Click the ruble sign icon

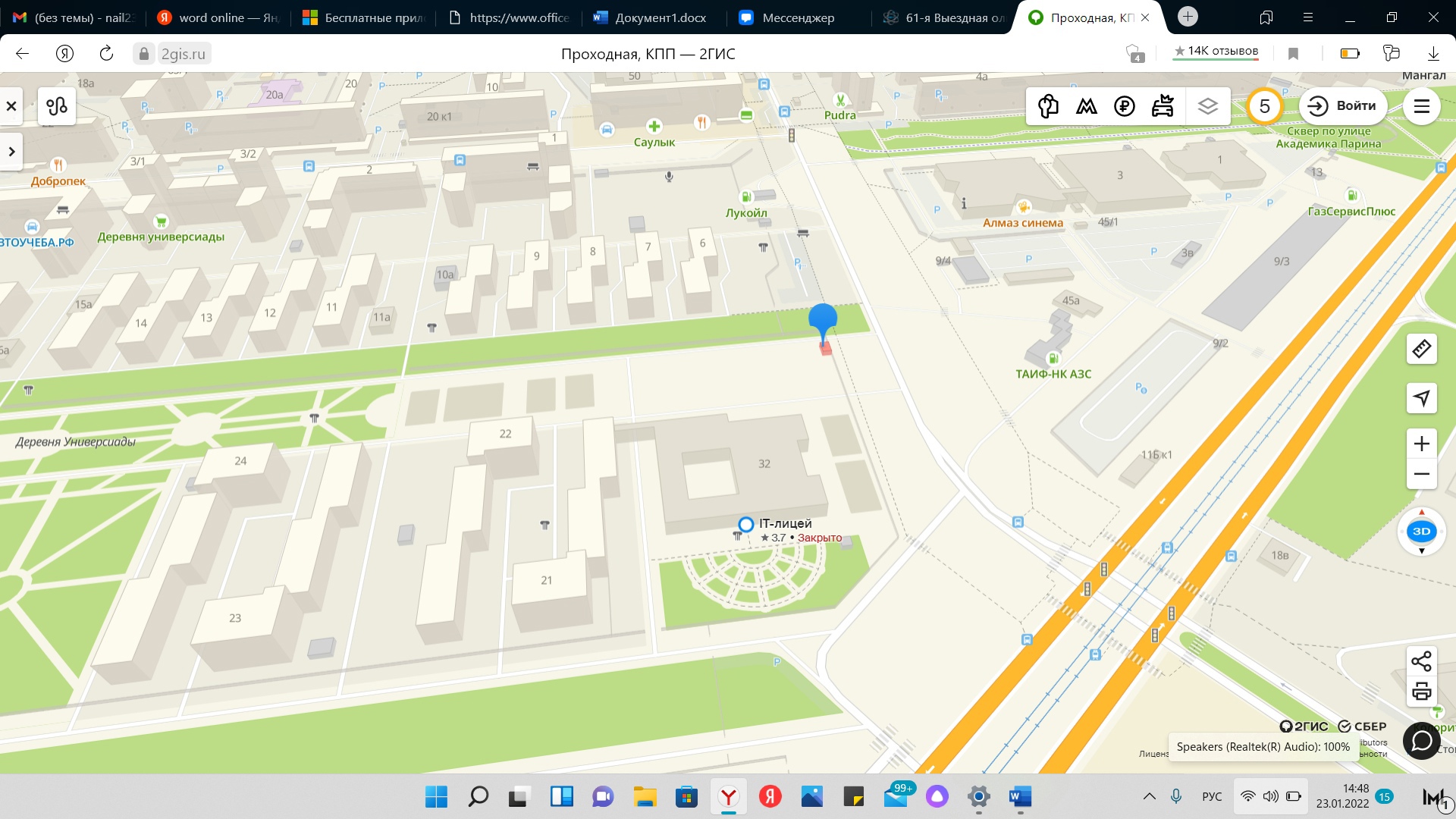click(1125, 106)
